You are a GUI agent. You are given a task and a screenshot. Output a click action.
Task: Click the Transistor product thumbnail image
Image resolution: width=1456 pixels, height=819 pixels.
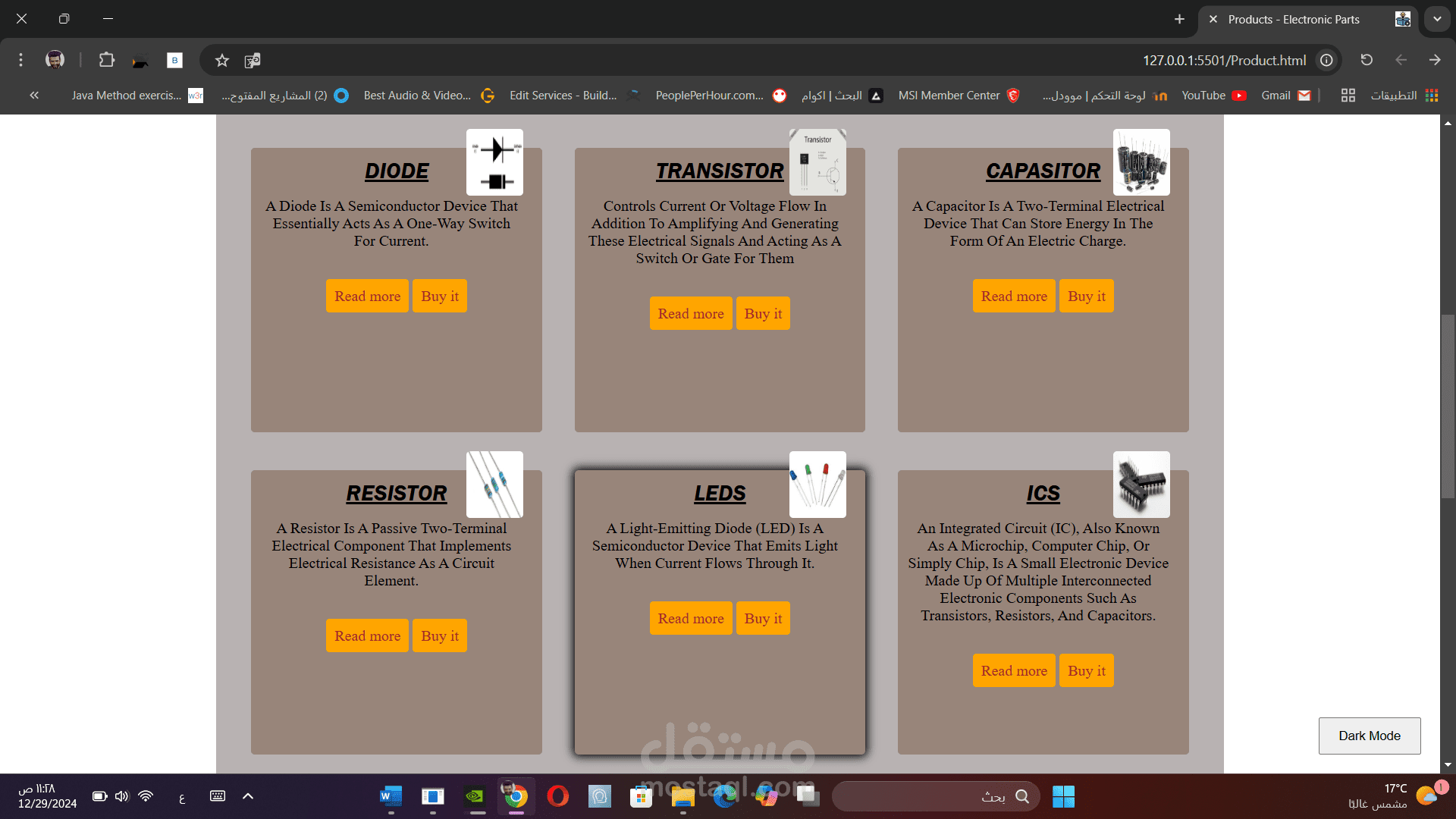pyautogui.click(x=817, y=162)
